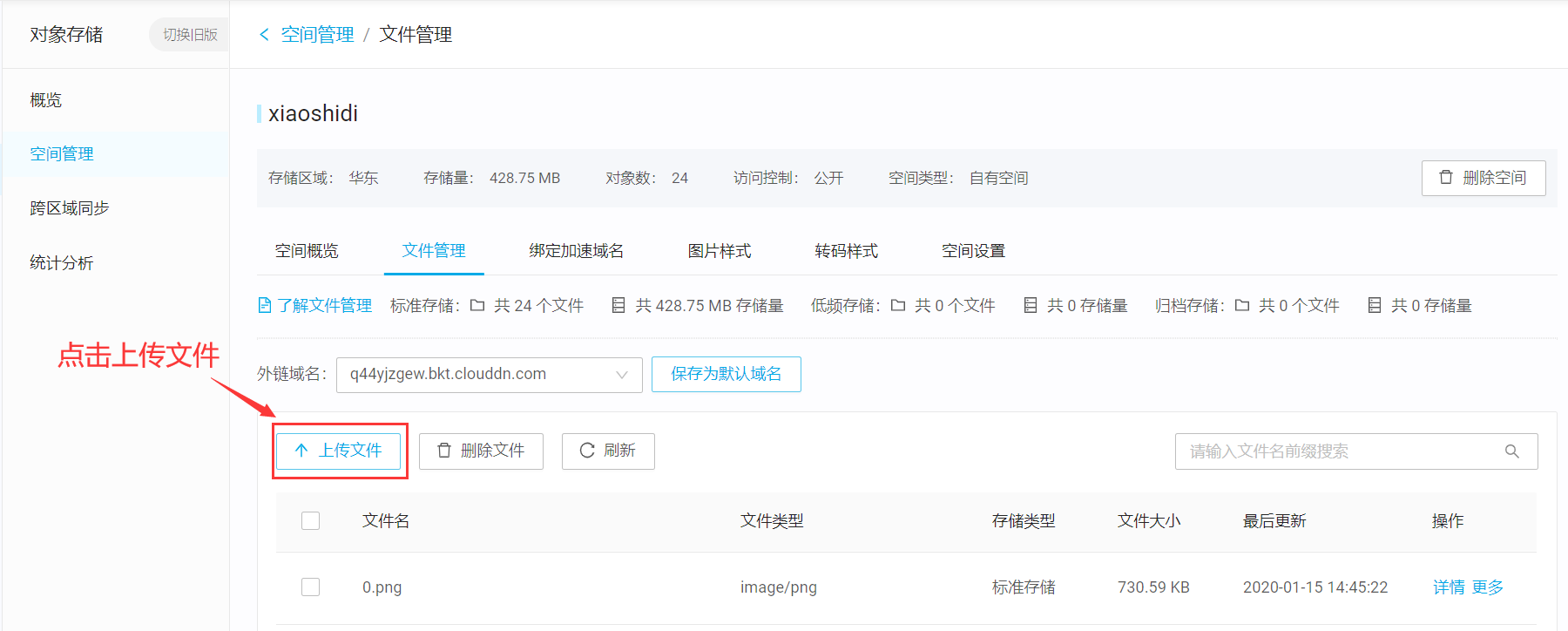
Task: Switch to the 转码样式 tab
Action: [x=847, y=251]
